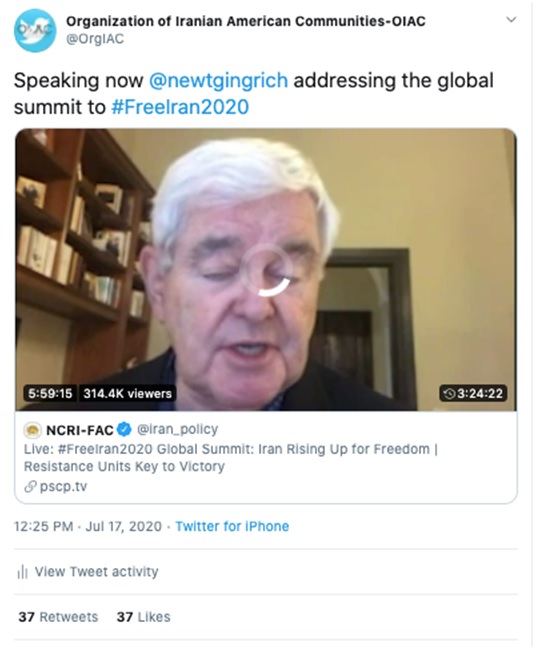
Task: Click the link chain icon beside pscp.tv
Action: pyautogui.click(x=30, y=487)
